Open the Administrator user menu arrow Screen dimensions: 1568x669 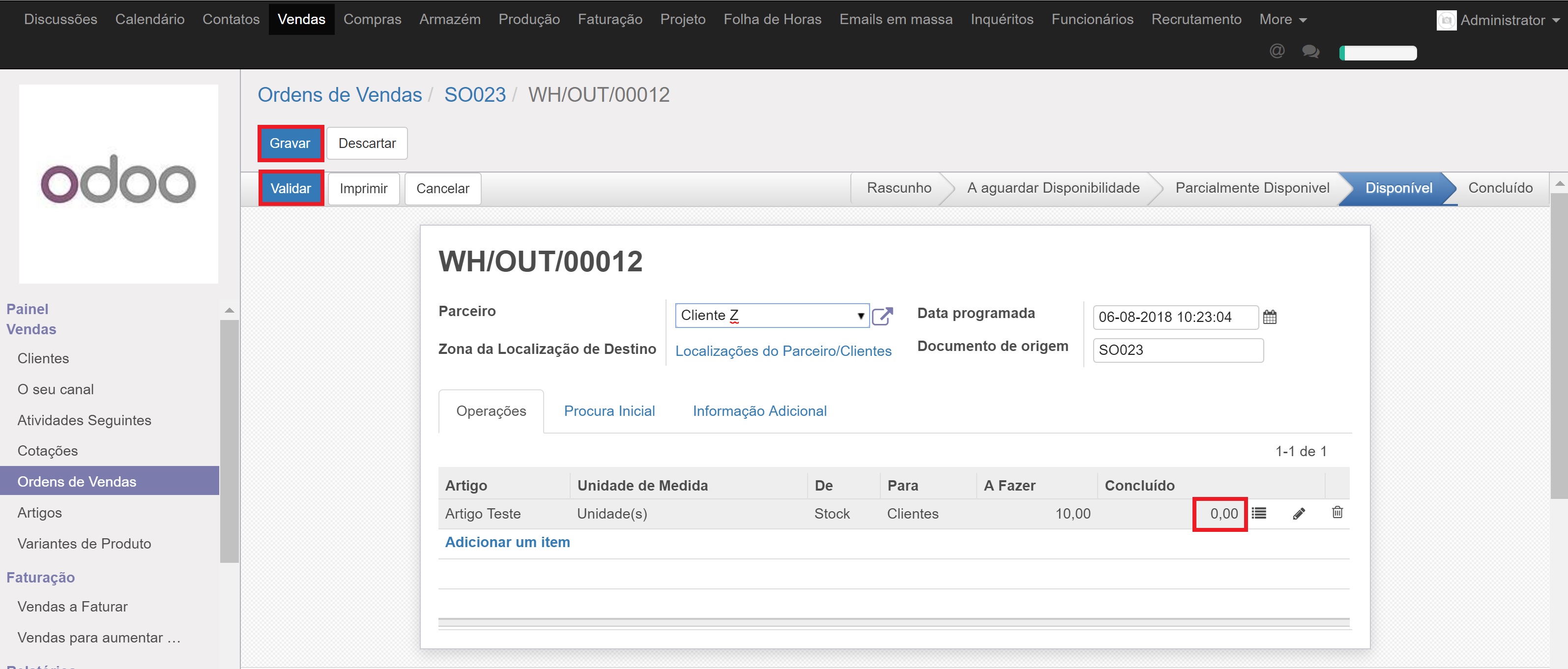point(1556,20)
